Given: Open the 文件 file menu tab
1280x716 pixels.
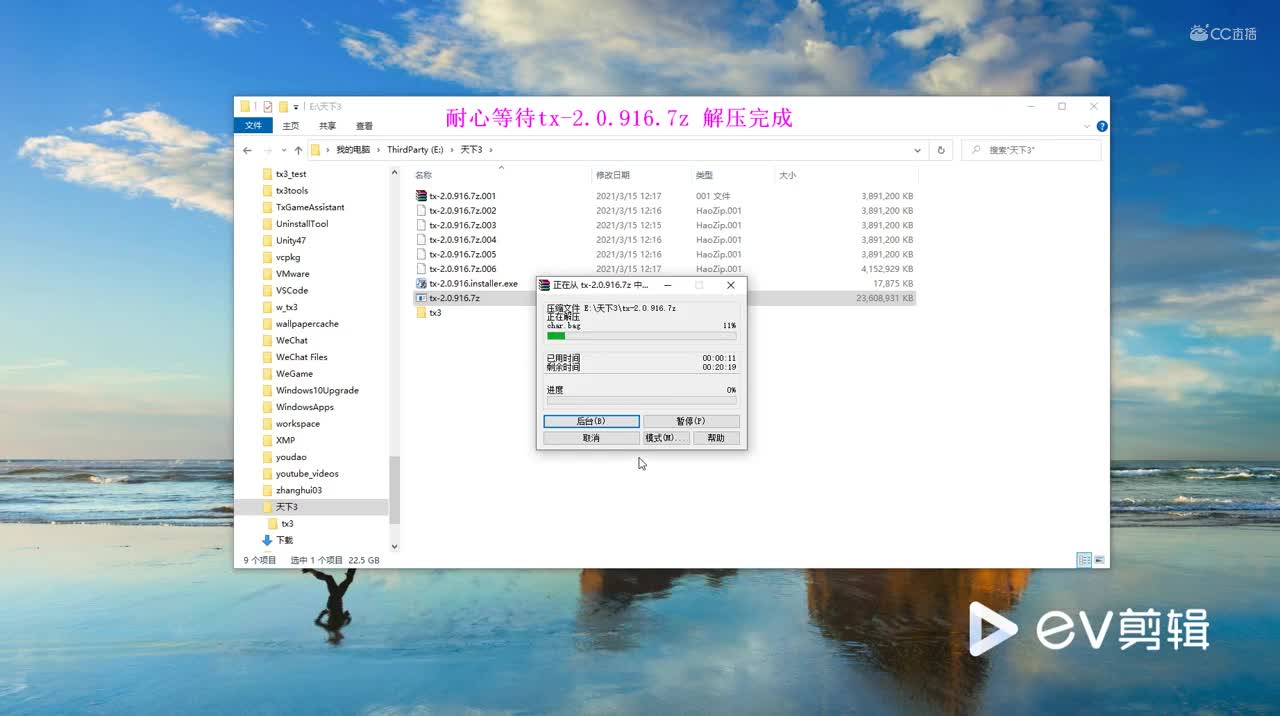Looking at the screenshot, I should tap(253, 126).
